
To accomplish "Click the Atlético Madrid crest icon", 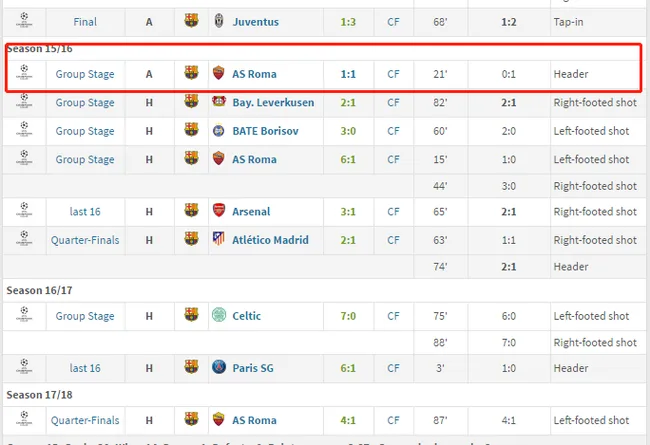I will pyautogui.click(x=219, y=239).
